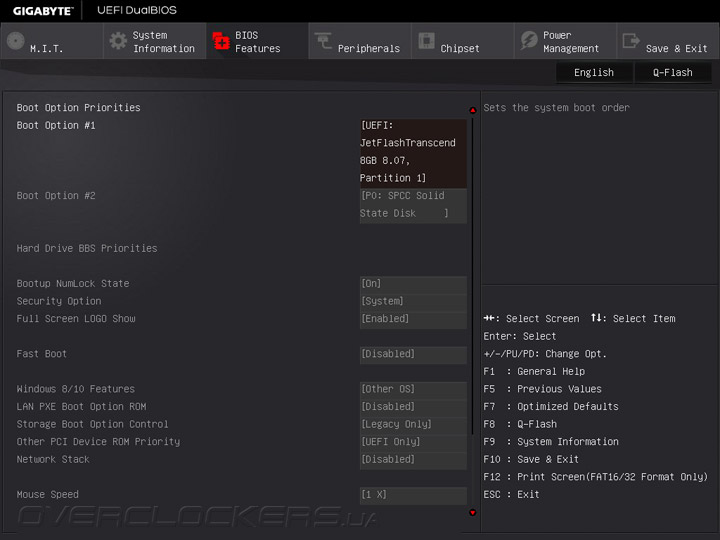Click the red BIOS Features icon

[x=221, y=41]
